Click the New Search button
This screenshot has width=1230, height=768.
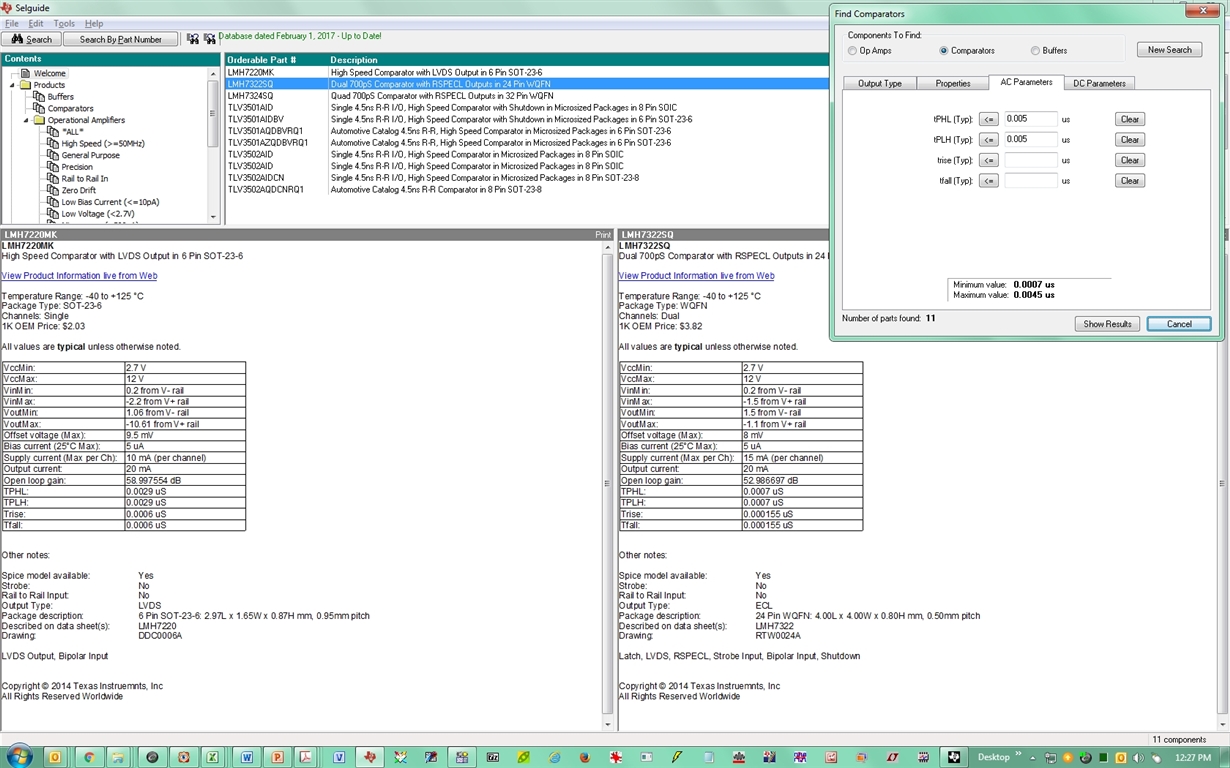(x=1169, y=50)
